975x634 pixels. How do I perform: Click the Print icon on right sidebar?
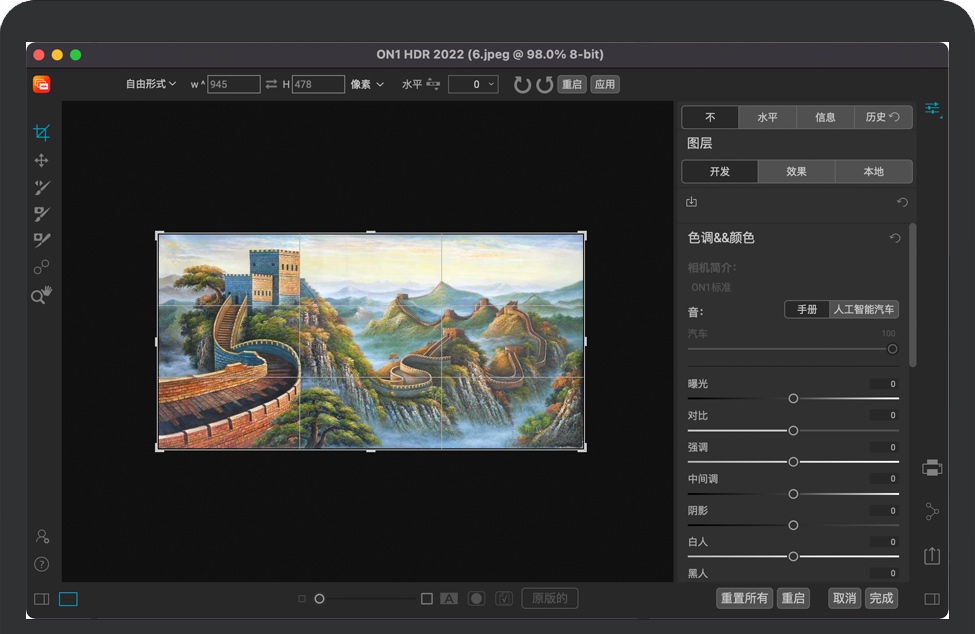click(932, 467)
